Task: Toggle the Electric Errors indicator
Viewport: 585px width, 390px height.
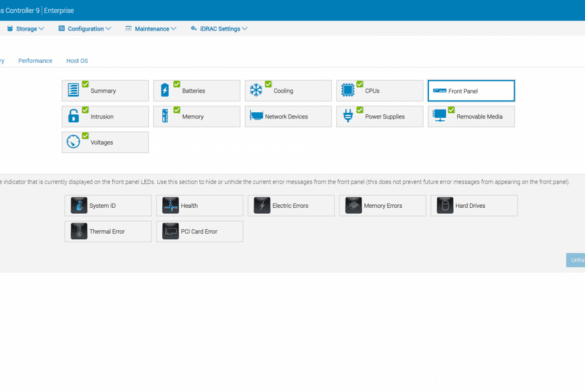Action: (291, 206)
